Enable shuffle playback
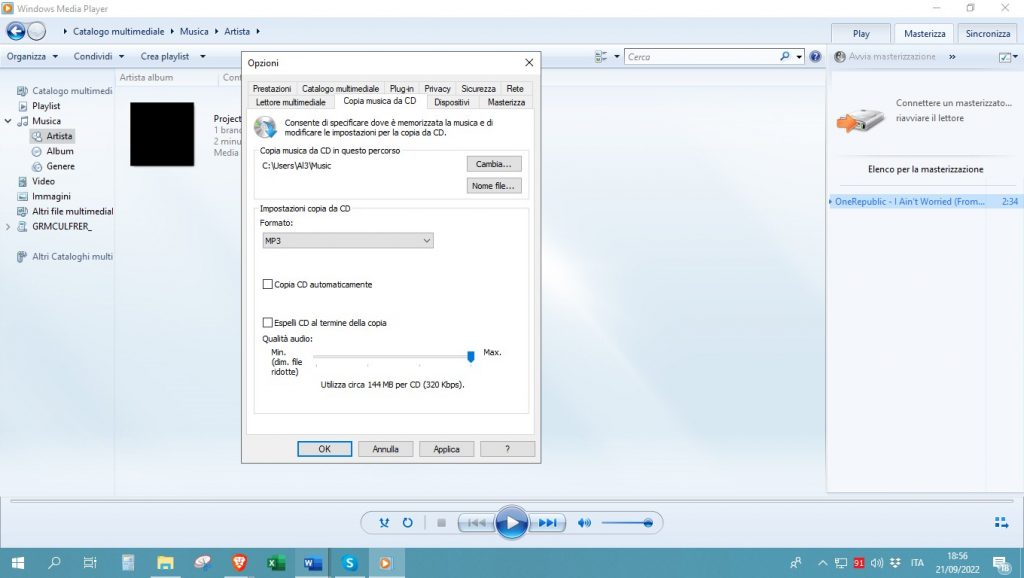The image size is (1024, 578). [x=384, y=522]
